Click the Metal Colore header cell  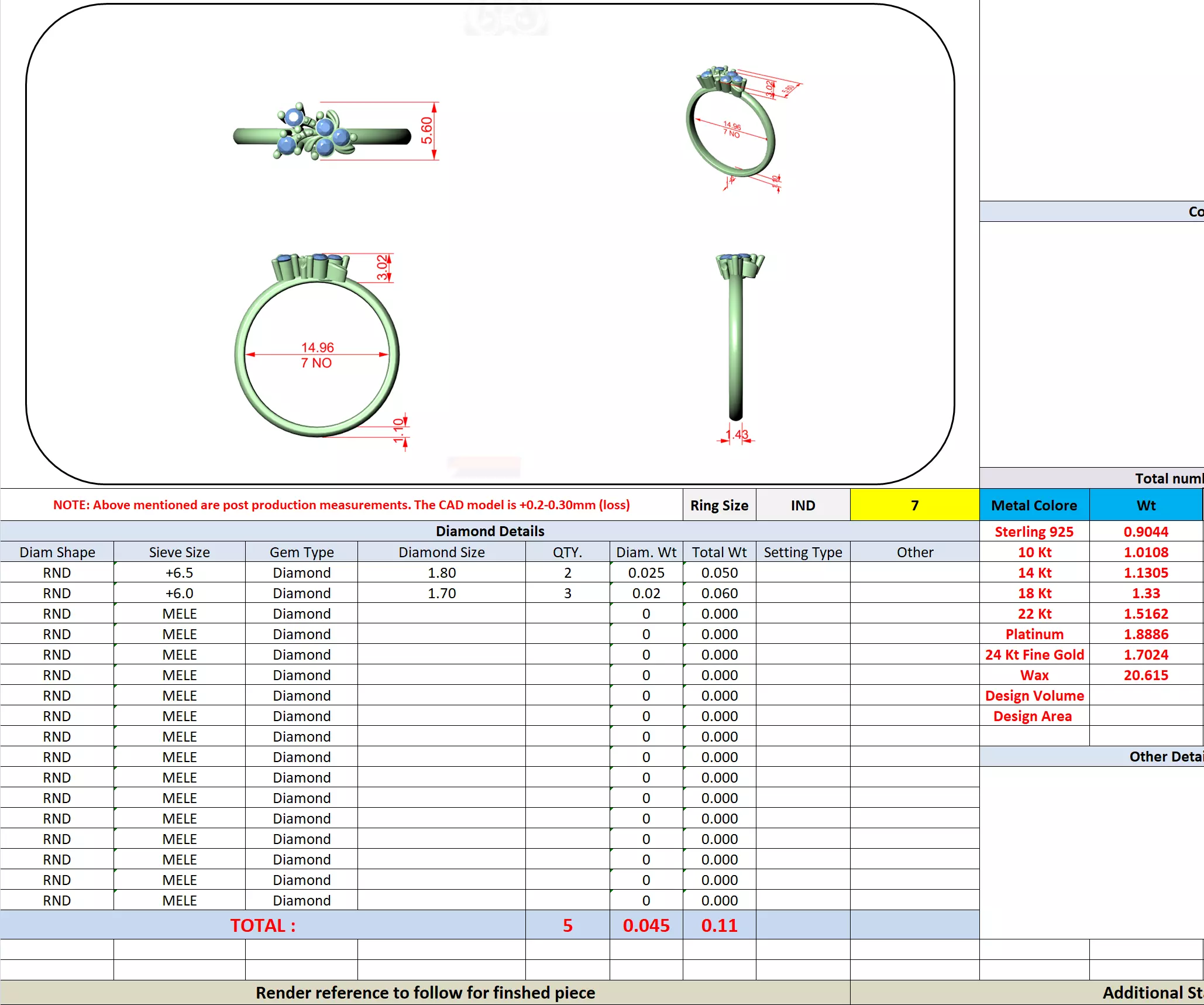(x=1034, y=505)
